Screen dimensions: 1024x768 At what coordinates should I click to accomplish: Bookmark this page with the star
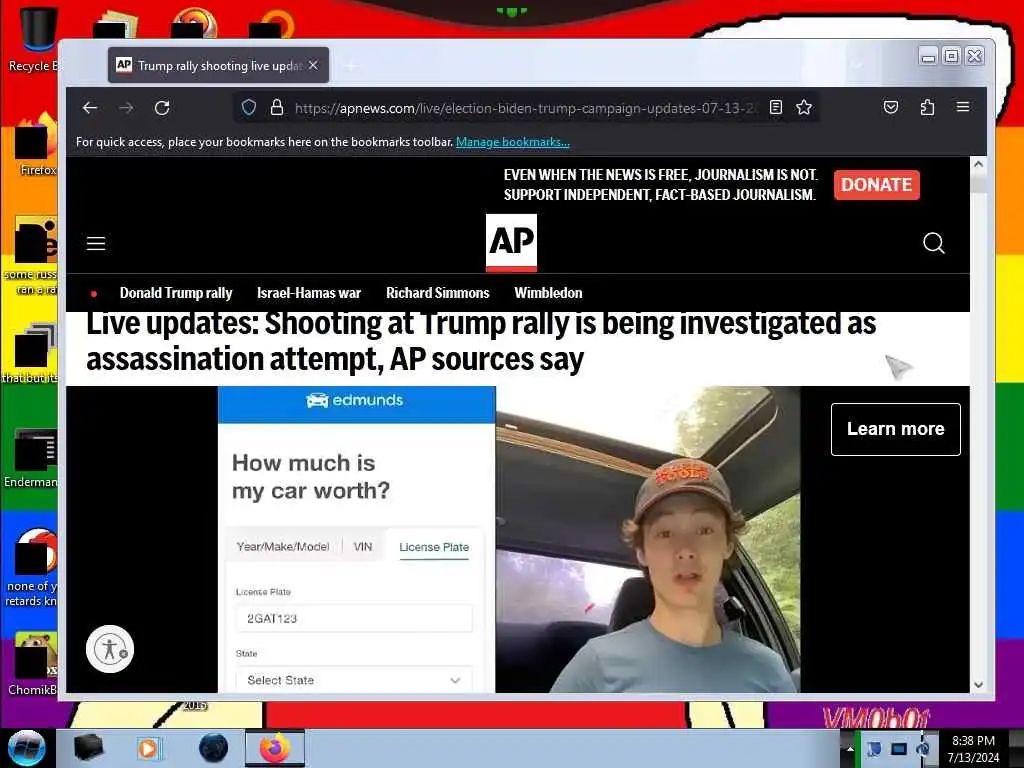(804, 108)
